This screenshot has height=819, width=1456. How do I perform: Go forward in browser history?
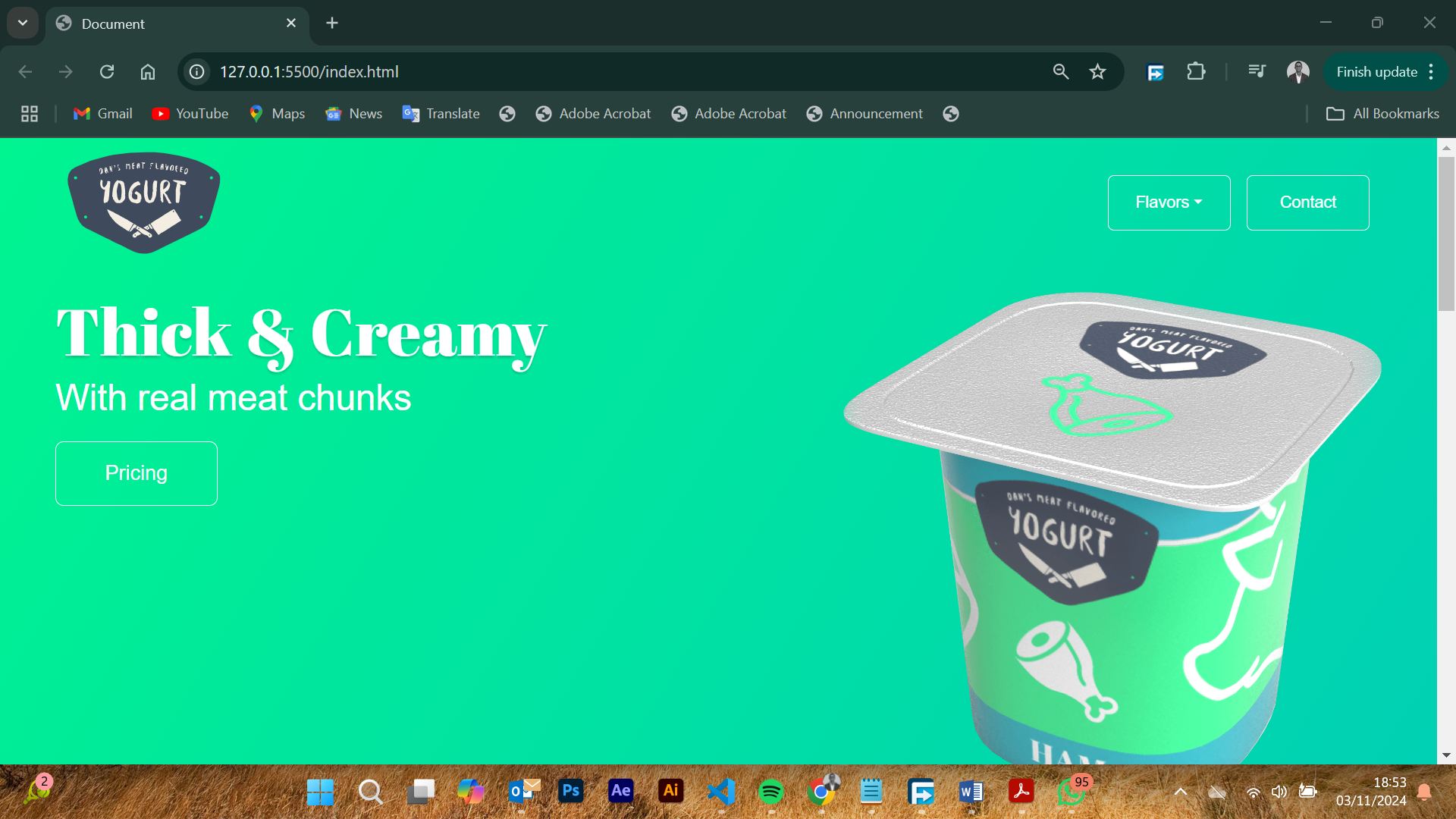(x=66, y=72)
